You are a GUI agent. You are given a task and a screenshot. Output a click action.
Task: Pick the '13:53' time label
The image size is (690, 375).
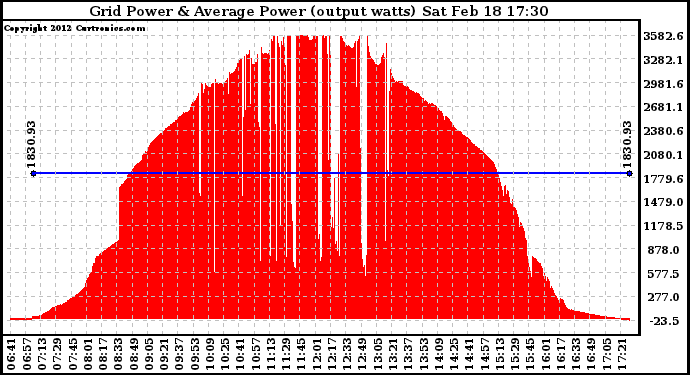[x=424, y=354]
